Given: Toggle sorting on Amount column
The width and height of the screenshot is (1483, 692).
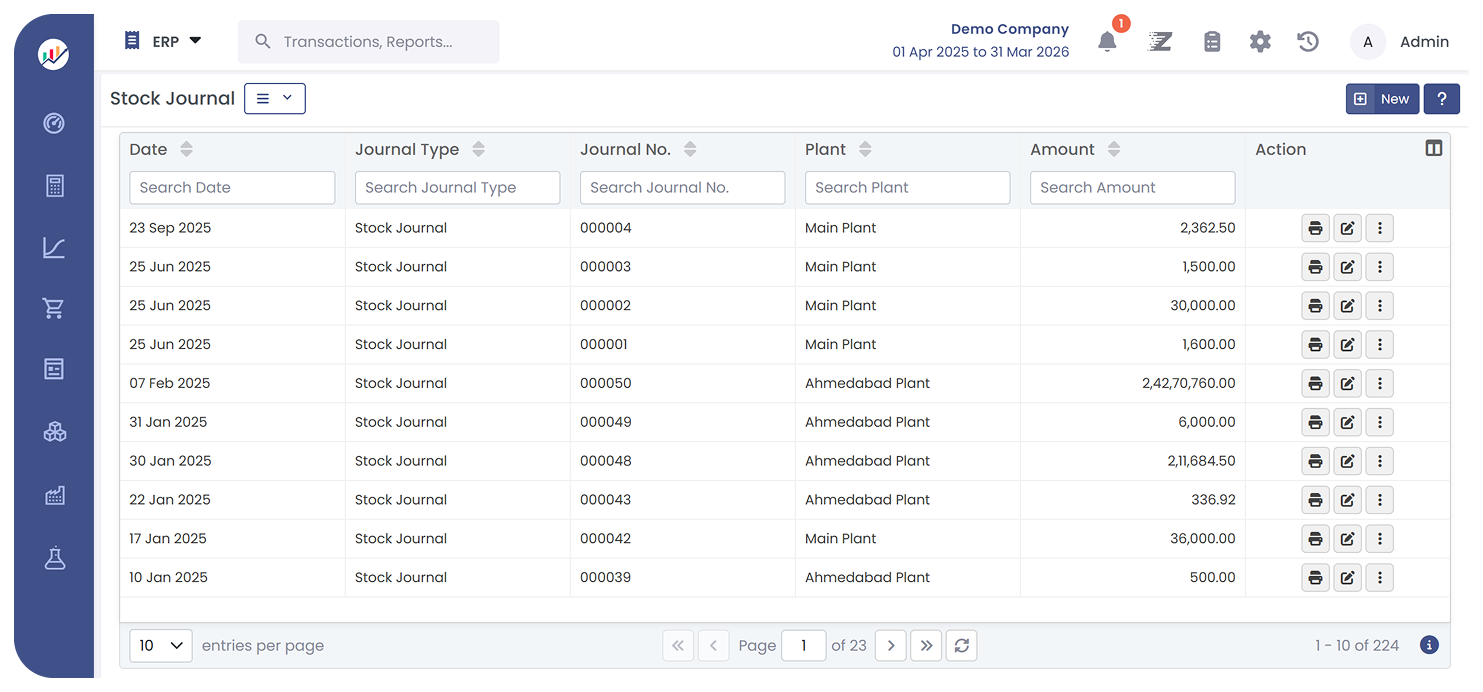Looking at the screenshot, I should click(x=1114, y=149).
